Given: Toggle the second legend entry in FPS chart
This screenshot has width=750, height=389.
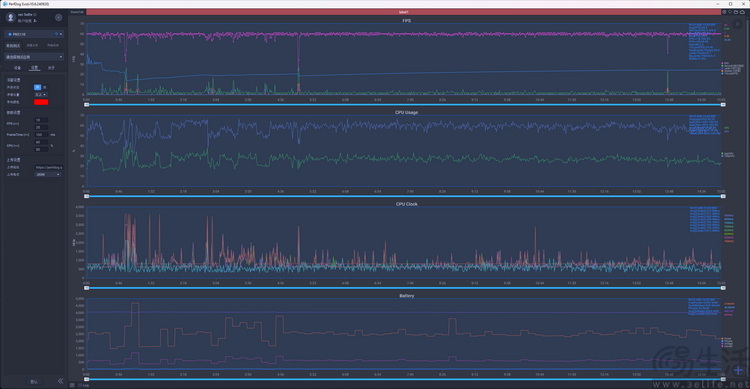Looking at the screenshot, I should [732, 66].
